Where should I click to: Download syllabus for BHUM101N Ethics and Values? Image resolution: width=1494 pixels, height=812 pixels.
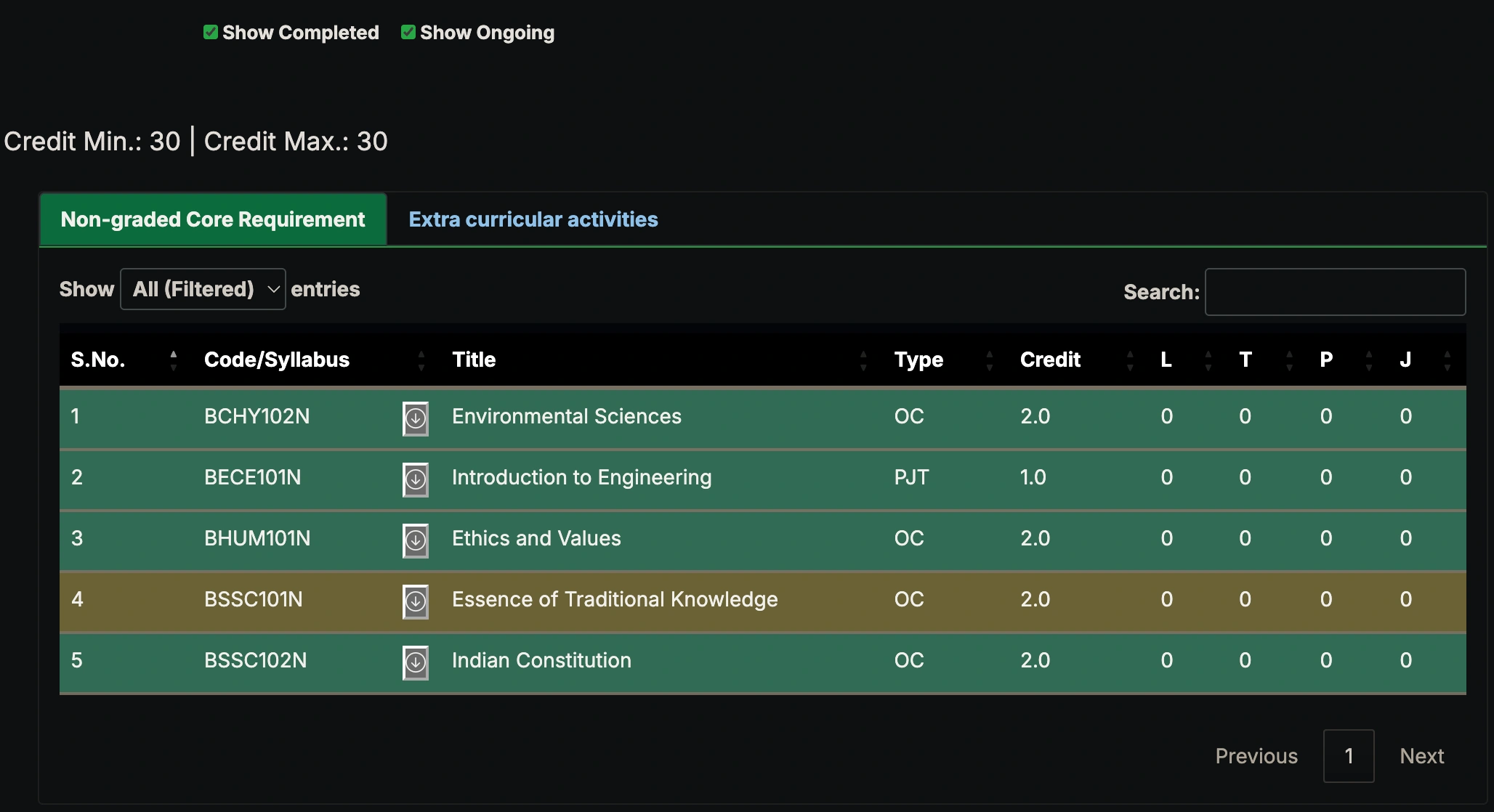coord(416,540)
